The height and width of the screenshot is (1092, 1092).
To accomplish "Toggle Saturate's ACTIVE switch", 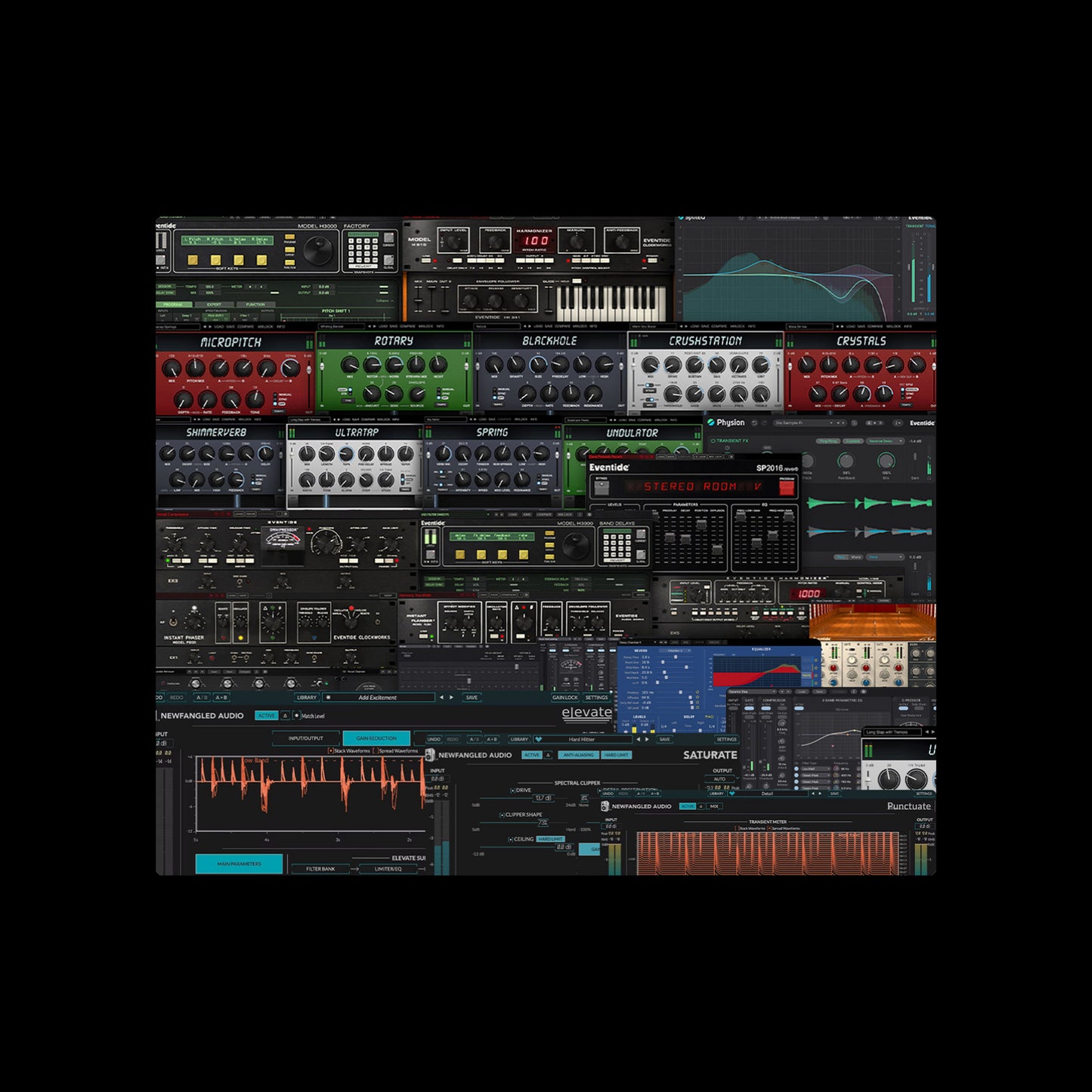I will click(x=532, y=755).
